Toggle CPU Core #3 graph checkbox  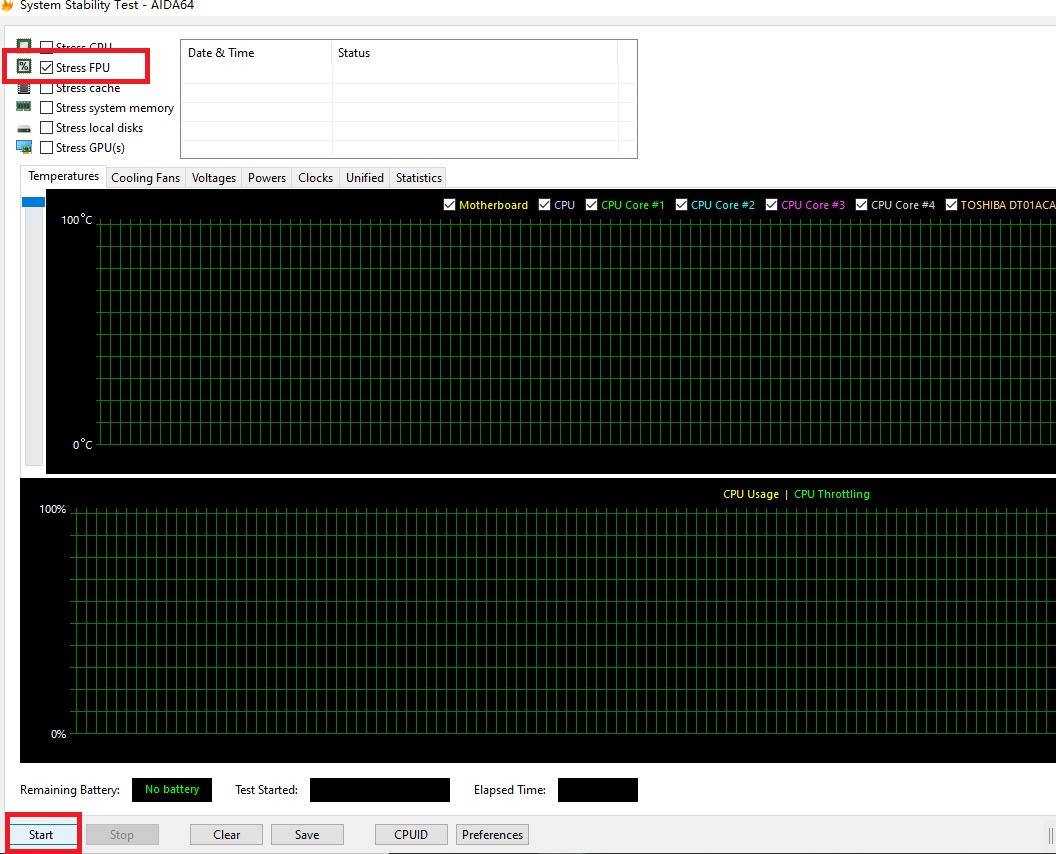pyautogui.click(x=771, y=205)
